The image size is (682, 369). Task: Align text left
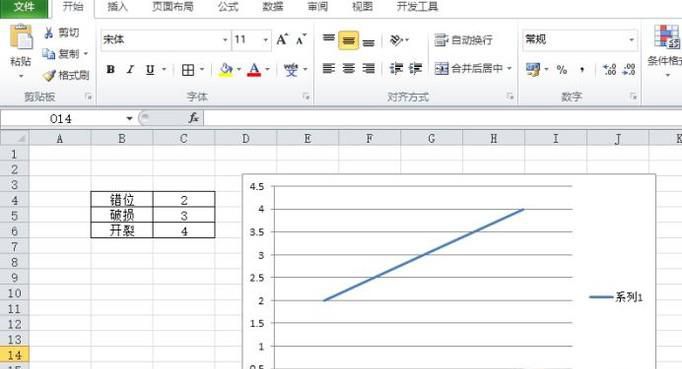(329, 68)
